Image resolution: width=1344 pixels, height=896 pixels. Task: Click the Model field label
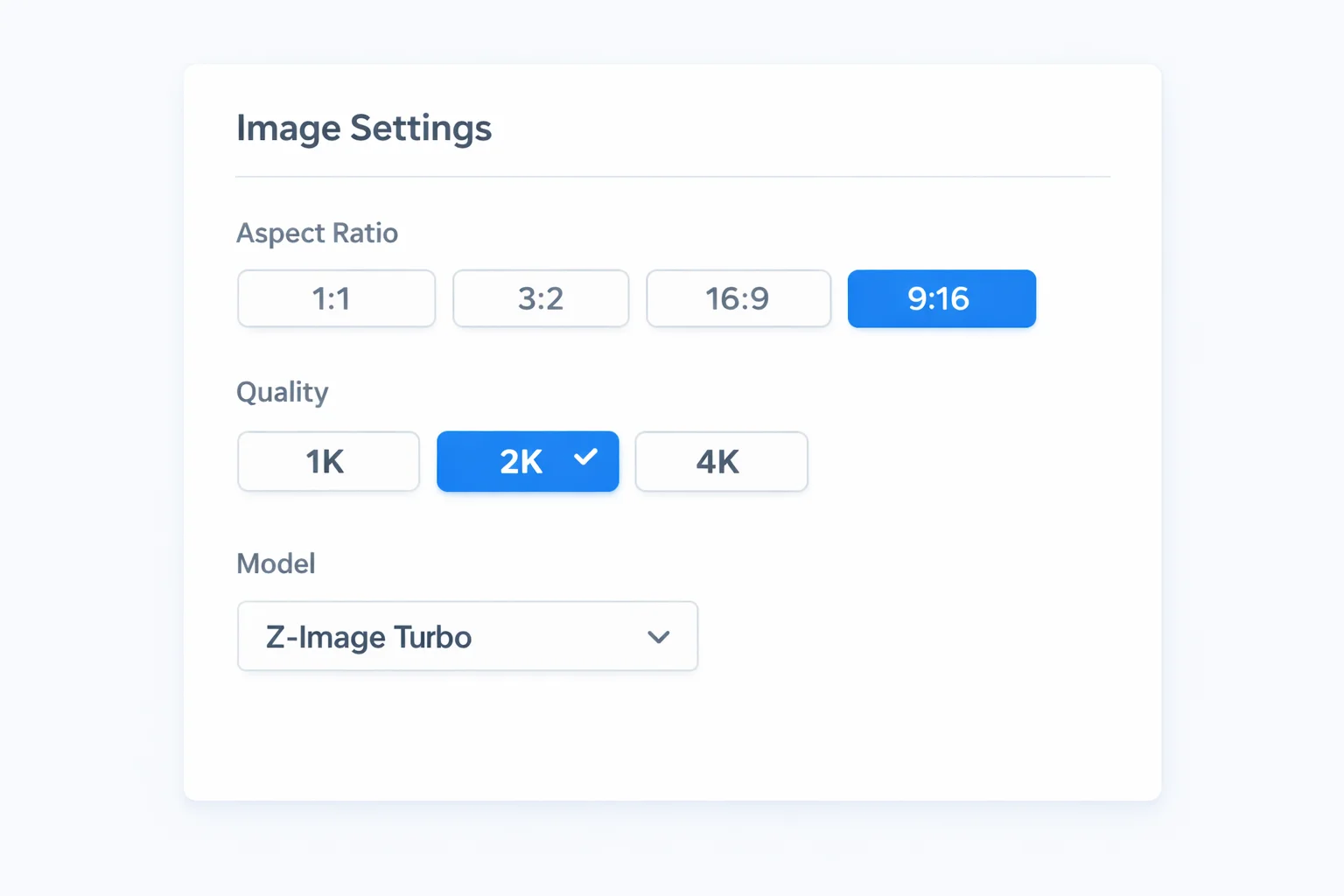pyautogui.click(x=276, y=563)
